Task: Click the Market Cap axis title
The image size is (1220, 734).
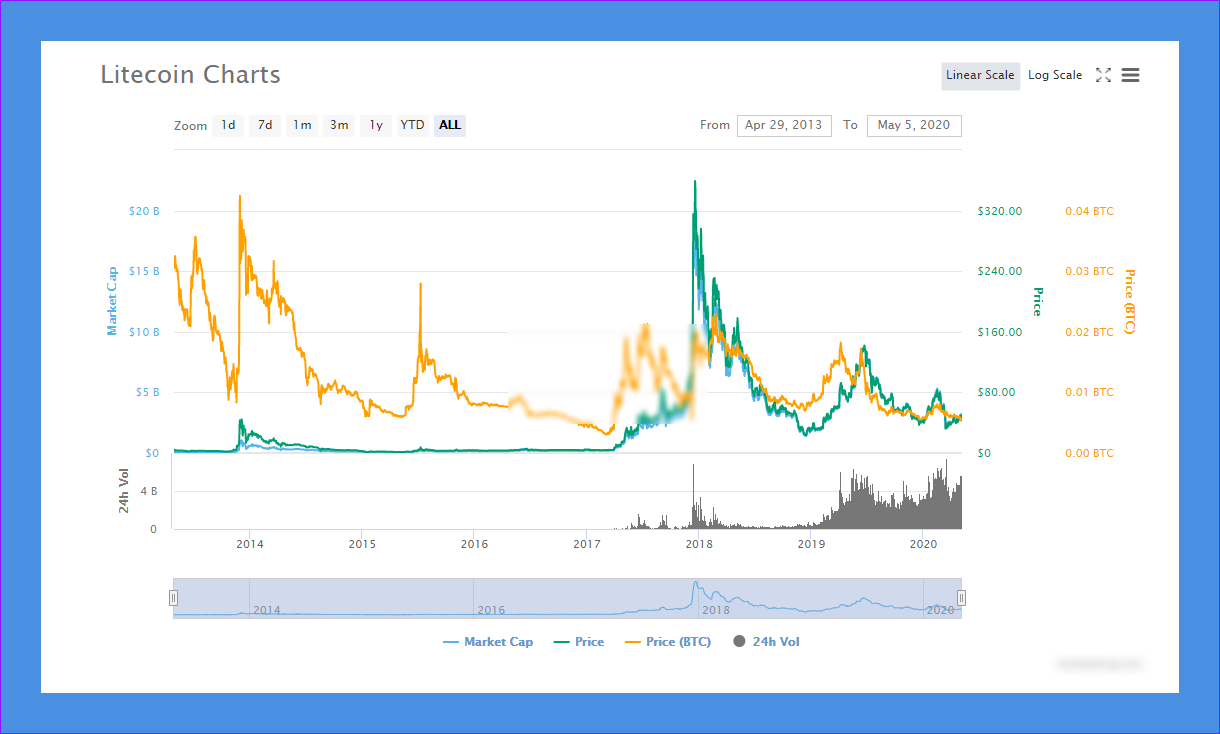Action: [x=112, y=300]
